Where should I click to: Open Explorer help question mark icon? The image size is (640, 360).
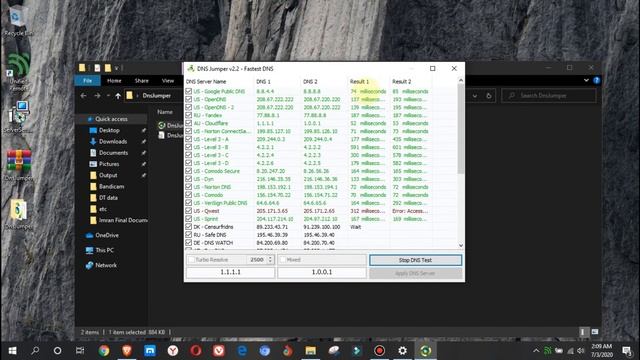(x=596, y=80)
